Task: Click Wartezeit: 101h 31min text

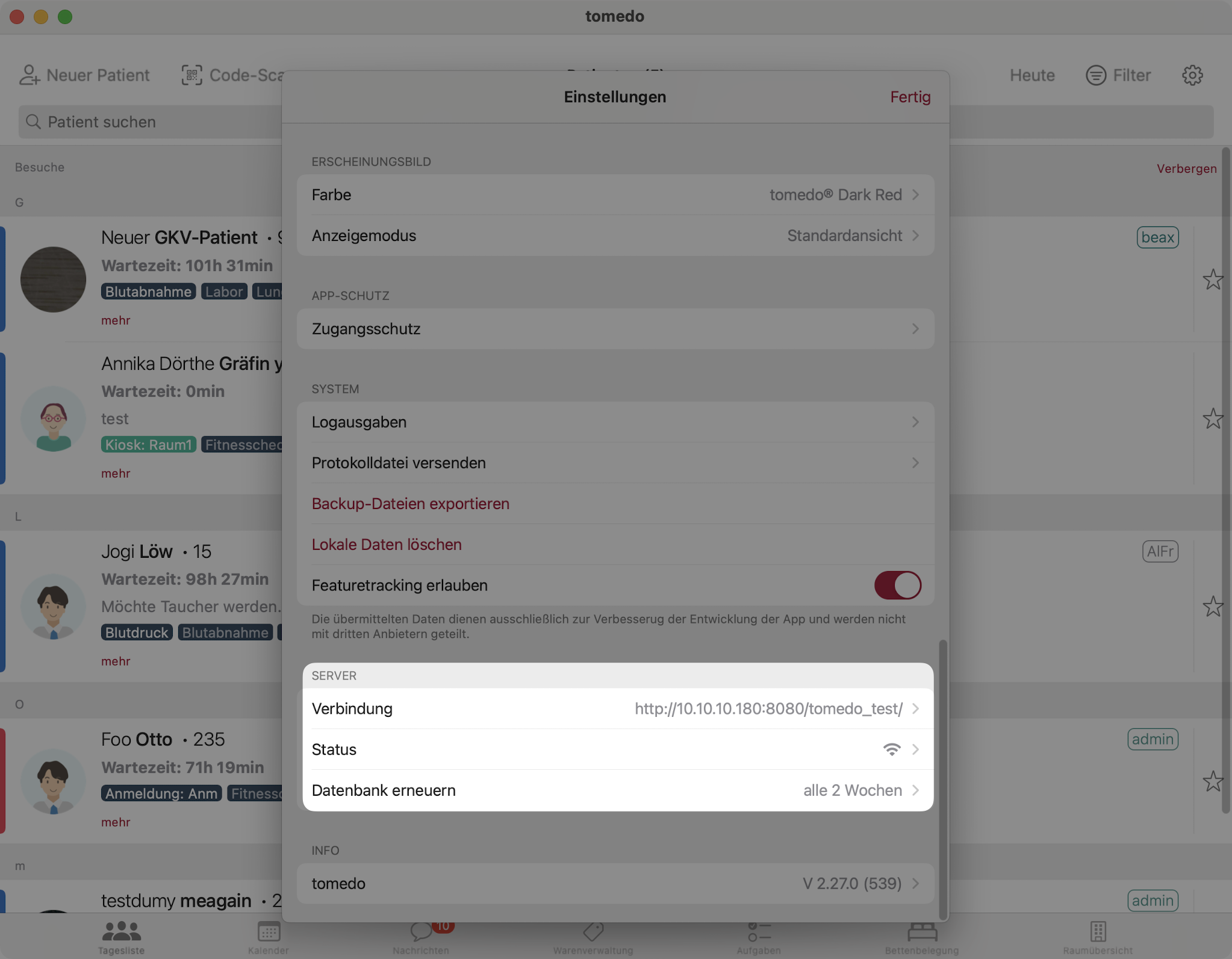Action: point(187,266)
